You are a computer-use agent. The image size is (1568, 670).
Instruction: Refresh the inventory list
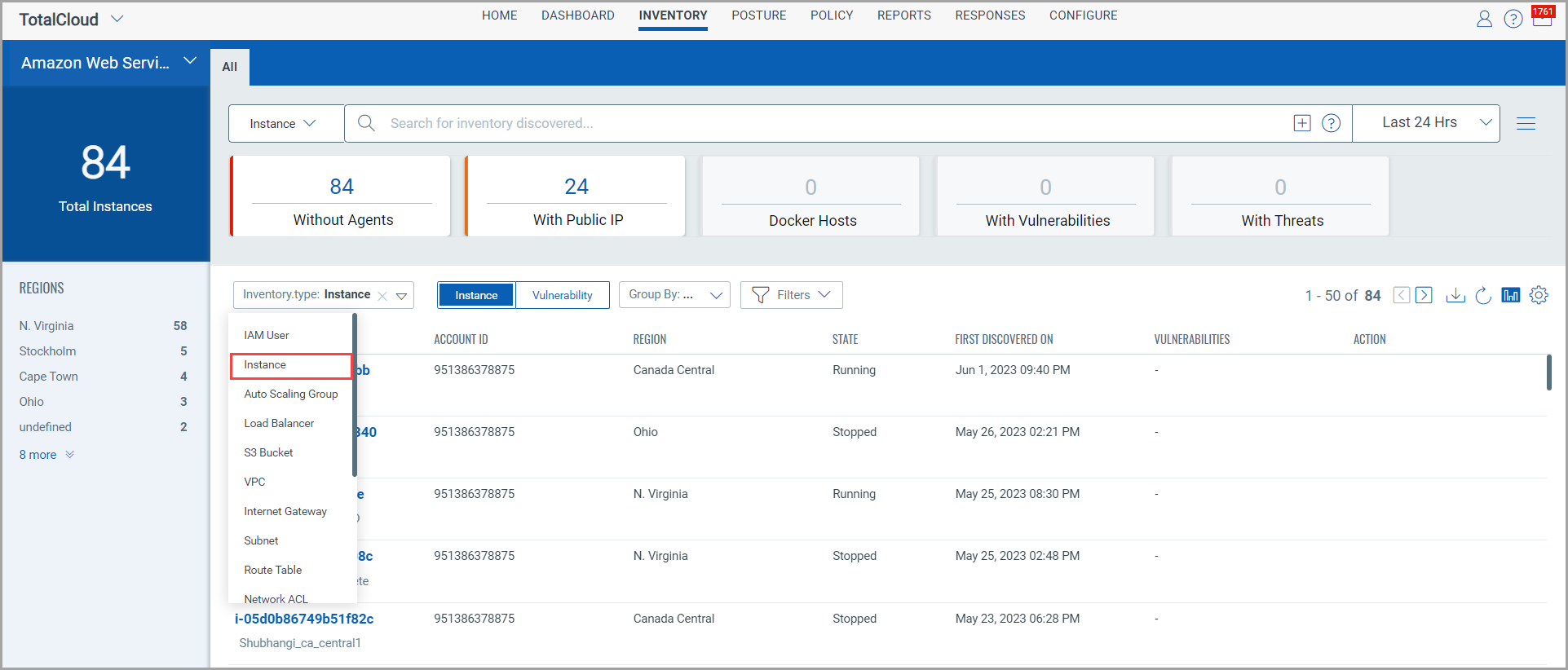(x=1483, y=295)
